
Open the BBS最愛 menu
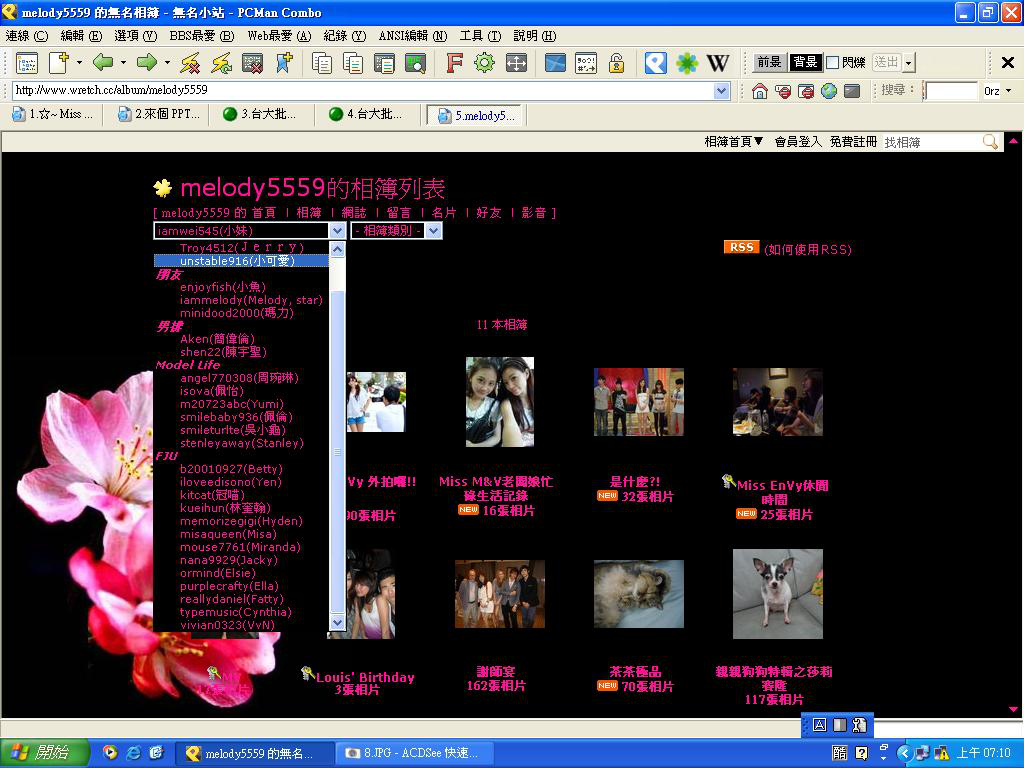tap(201, 36)
